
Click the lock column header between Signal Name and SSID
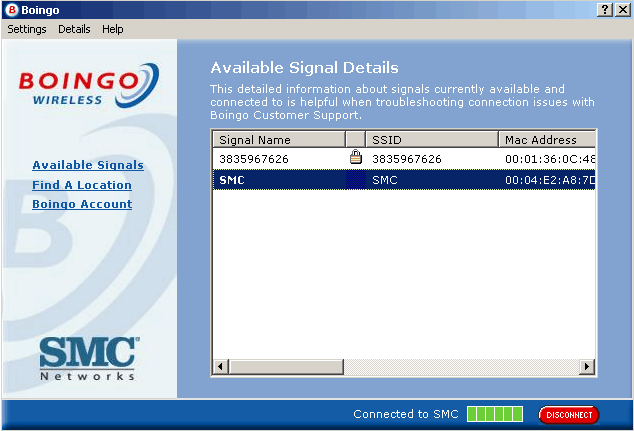(x=356, y=139)
